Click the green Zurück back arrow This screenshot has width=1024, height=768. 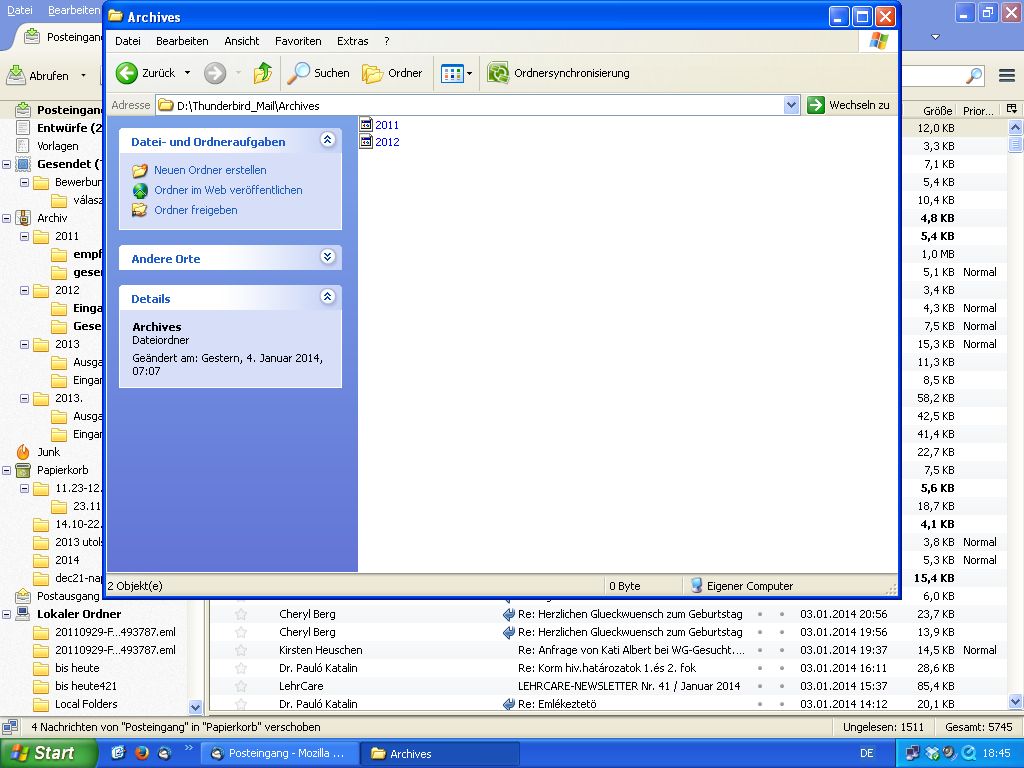(128, 73)
